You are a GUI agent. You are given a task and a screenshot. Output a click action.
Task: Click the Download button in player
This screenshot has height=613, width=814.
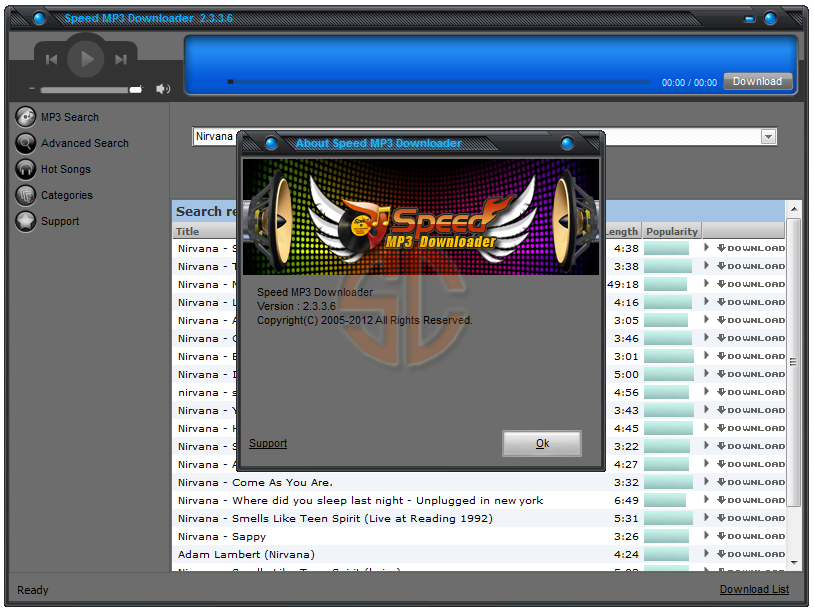(757, 81)
